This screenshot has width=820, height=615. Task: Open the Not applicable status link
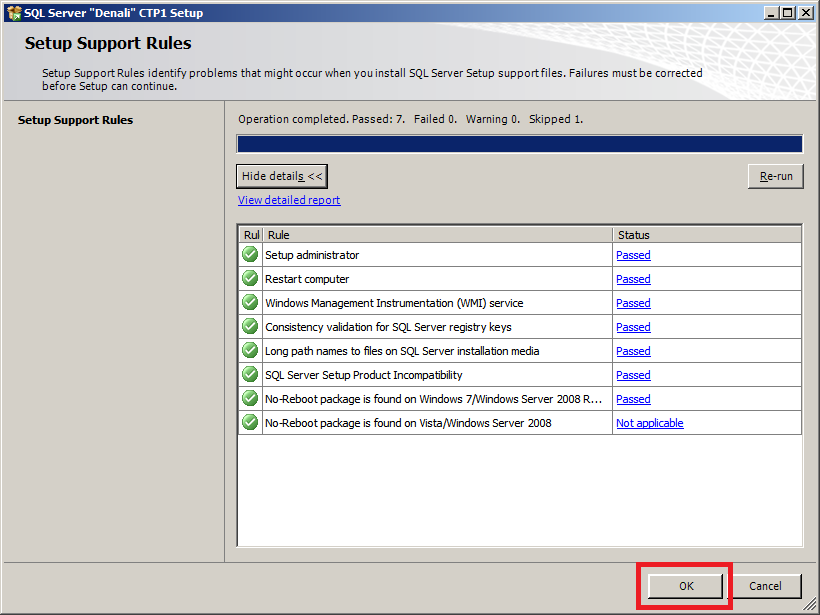[650, 423]
